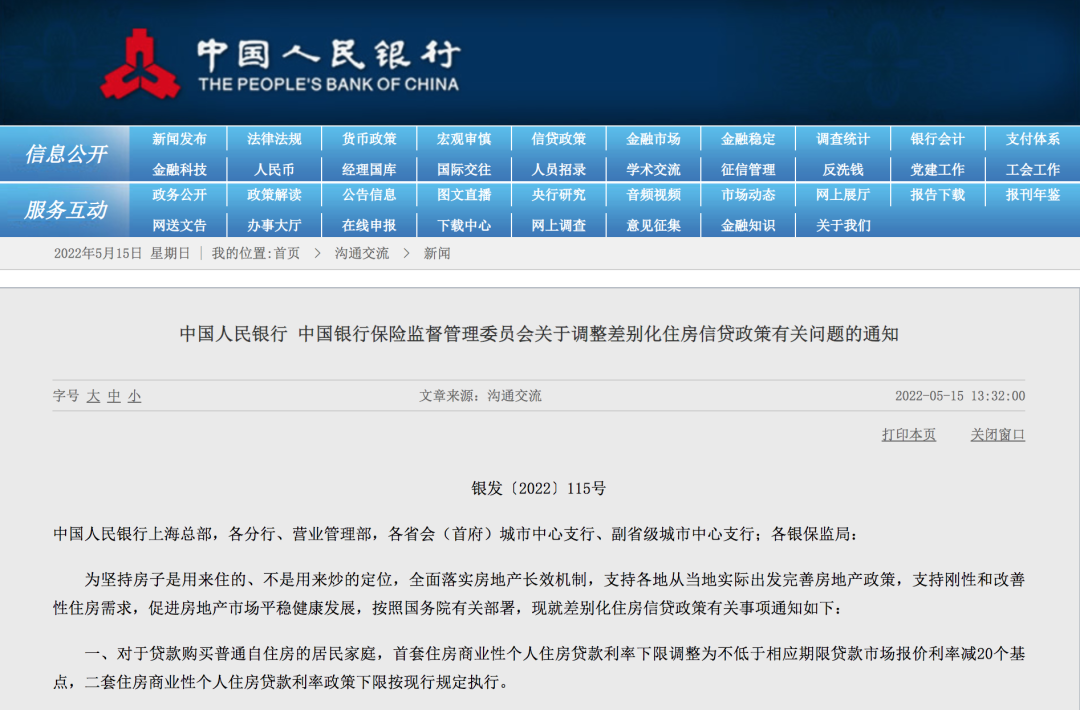The width and height of the screenshot is (1080, 710).
Task: Open the 人民币 section
Action: [274, 170]
